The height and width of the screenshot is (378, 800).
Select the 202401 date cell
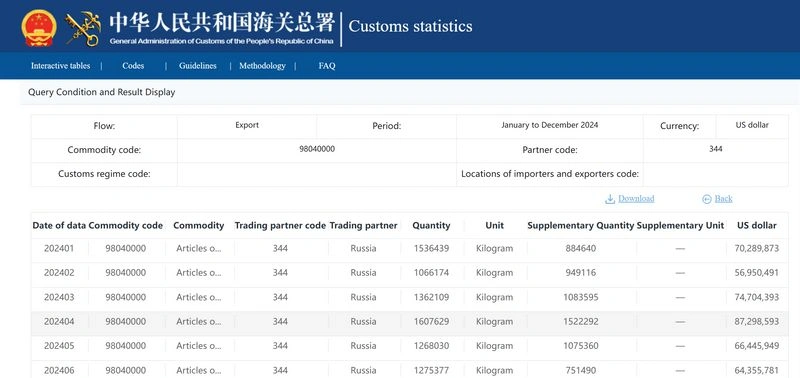59,248
